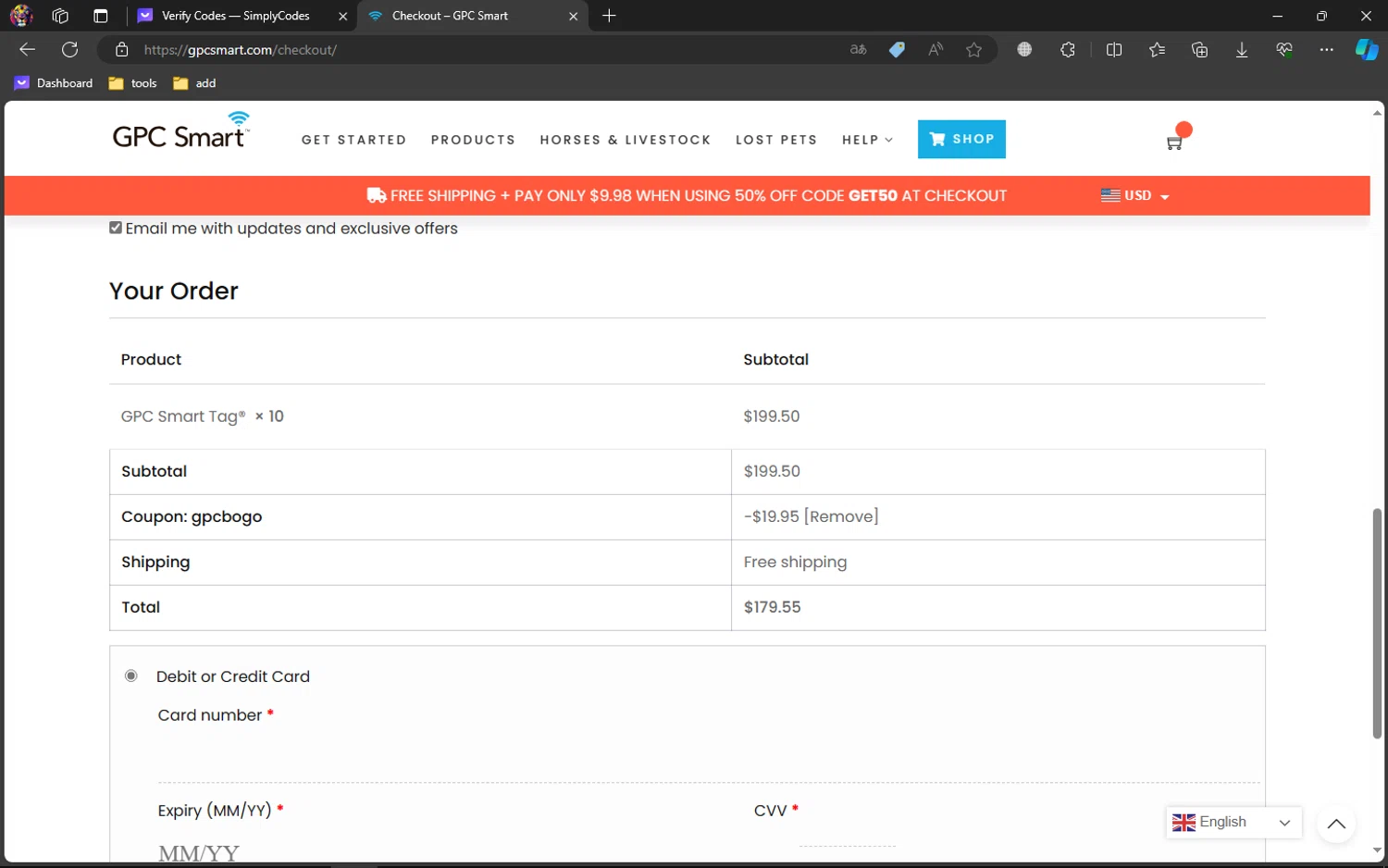Open the downloads icon

pyautogui.click(x=1242, y=50)
